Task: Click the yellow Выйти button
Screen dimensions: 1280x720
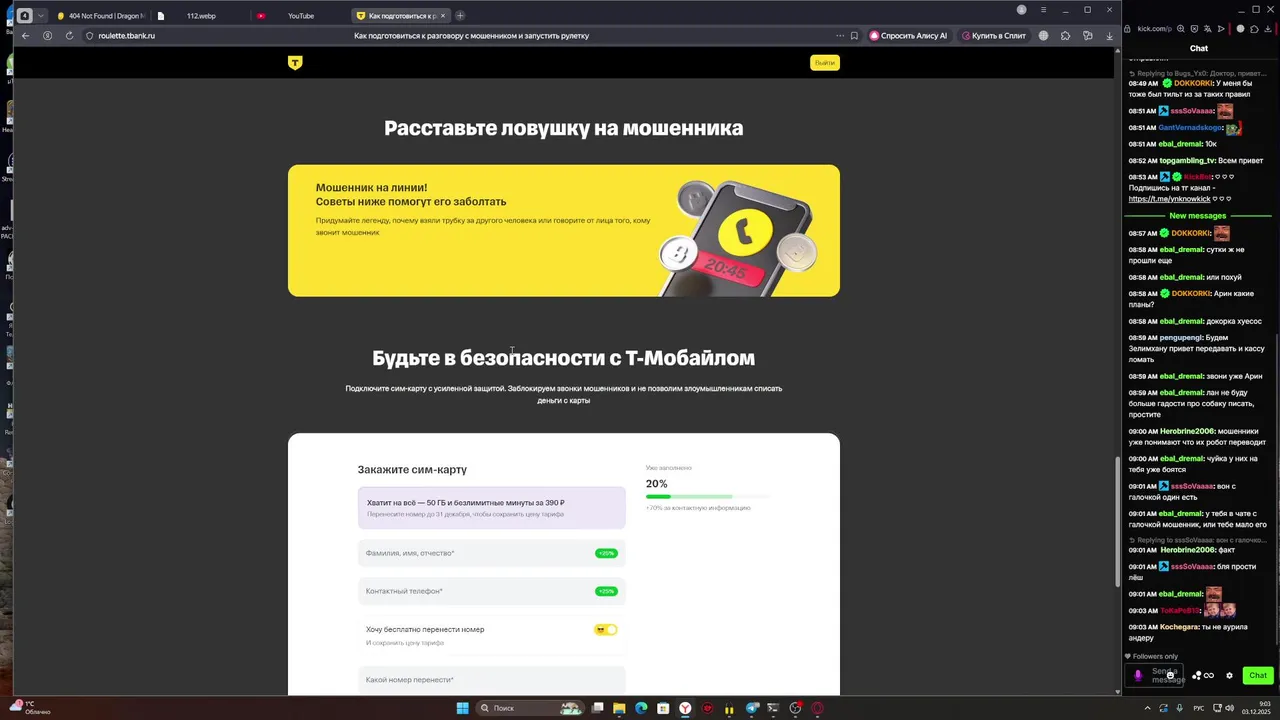Action: [x=824, y=62]
